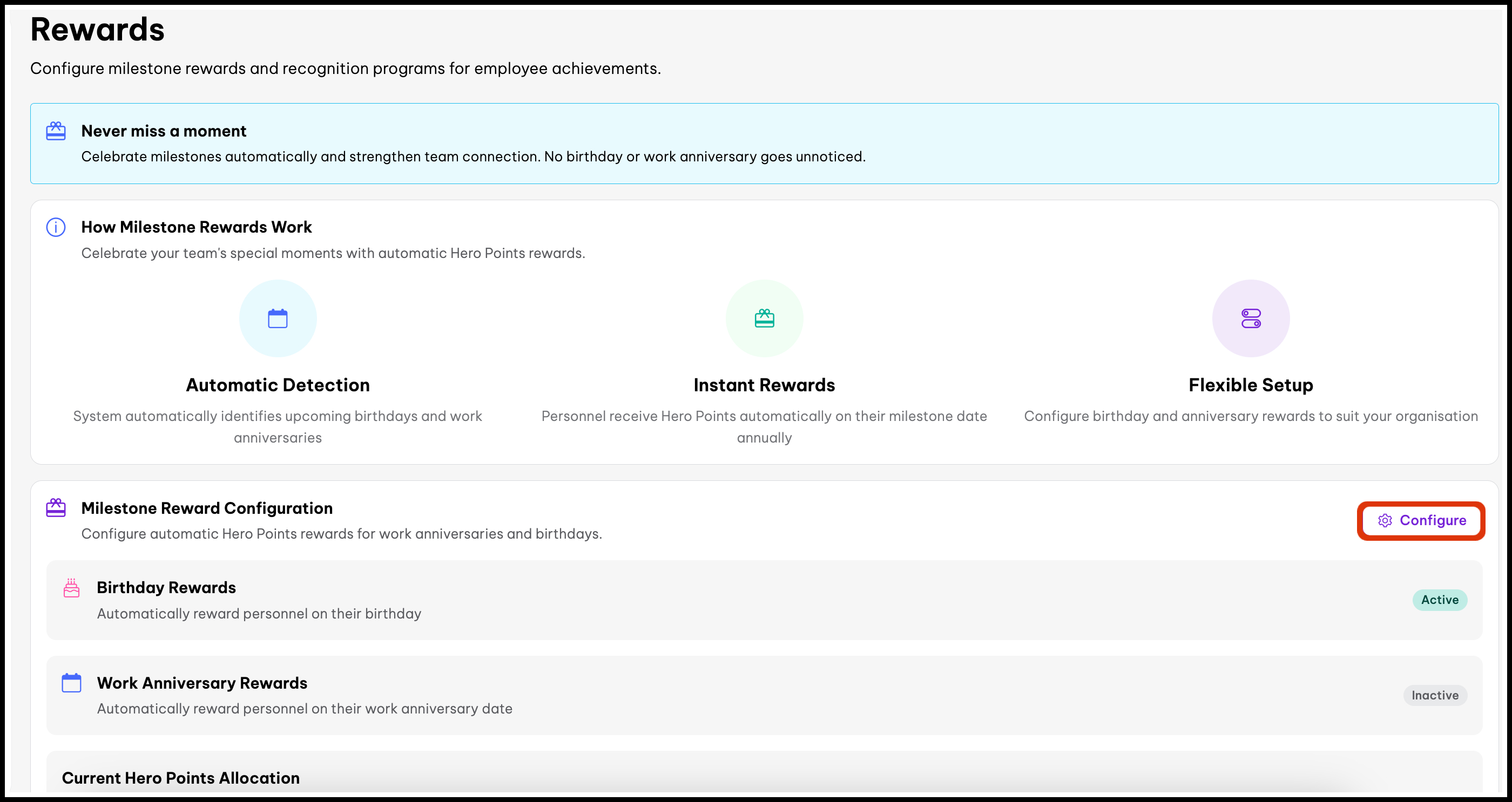
Task: Click 'System automatically identifies upcoming birthdays' description
Action: [278, 427]
